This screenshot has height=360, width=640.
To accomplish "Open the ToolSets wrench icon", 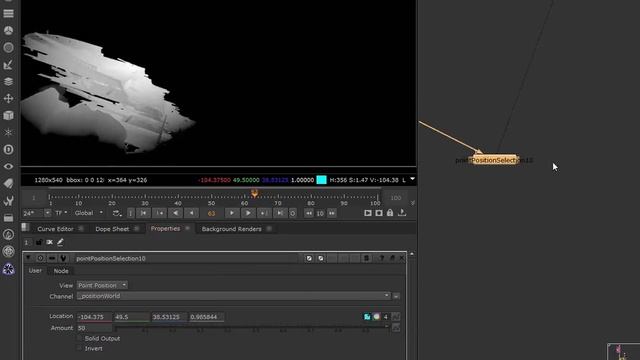I will [x=8, y=200].
